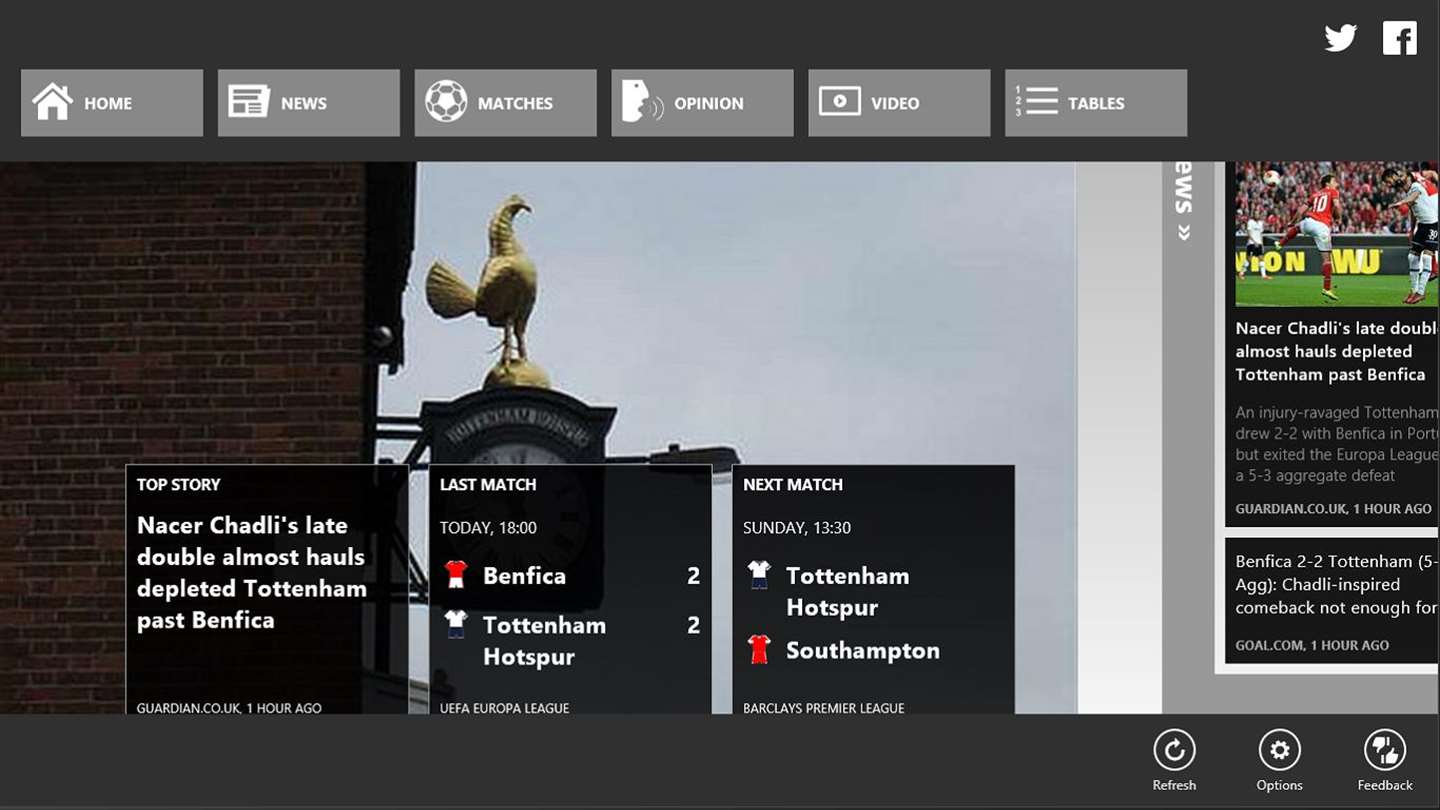Open the TOP STORY Nacer Chadli headline

[252, 573]
